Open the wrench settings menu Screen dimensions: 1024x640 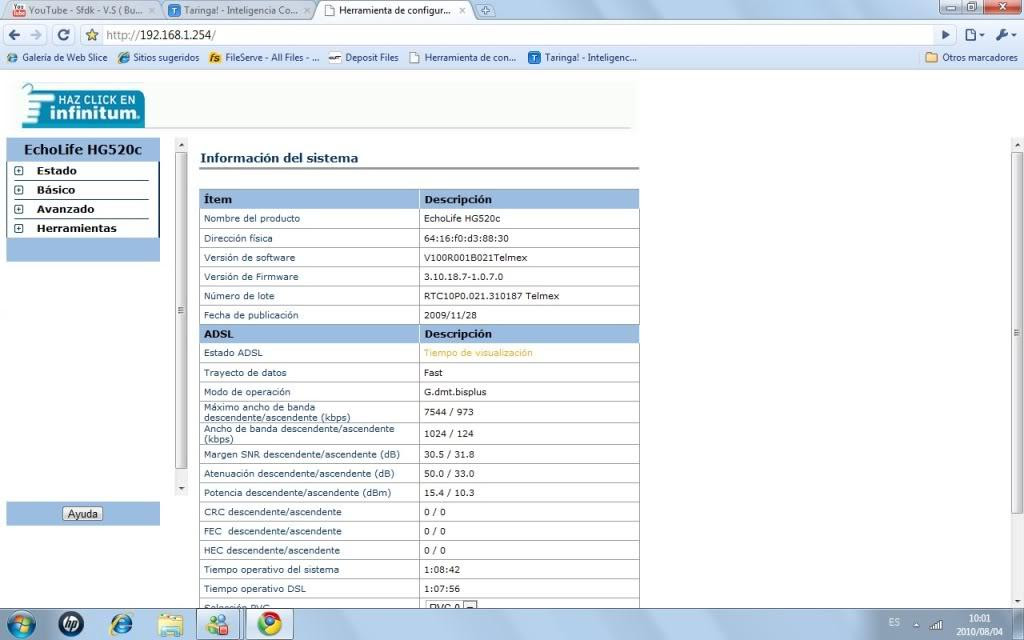click(1005, 35)
